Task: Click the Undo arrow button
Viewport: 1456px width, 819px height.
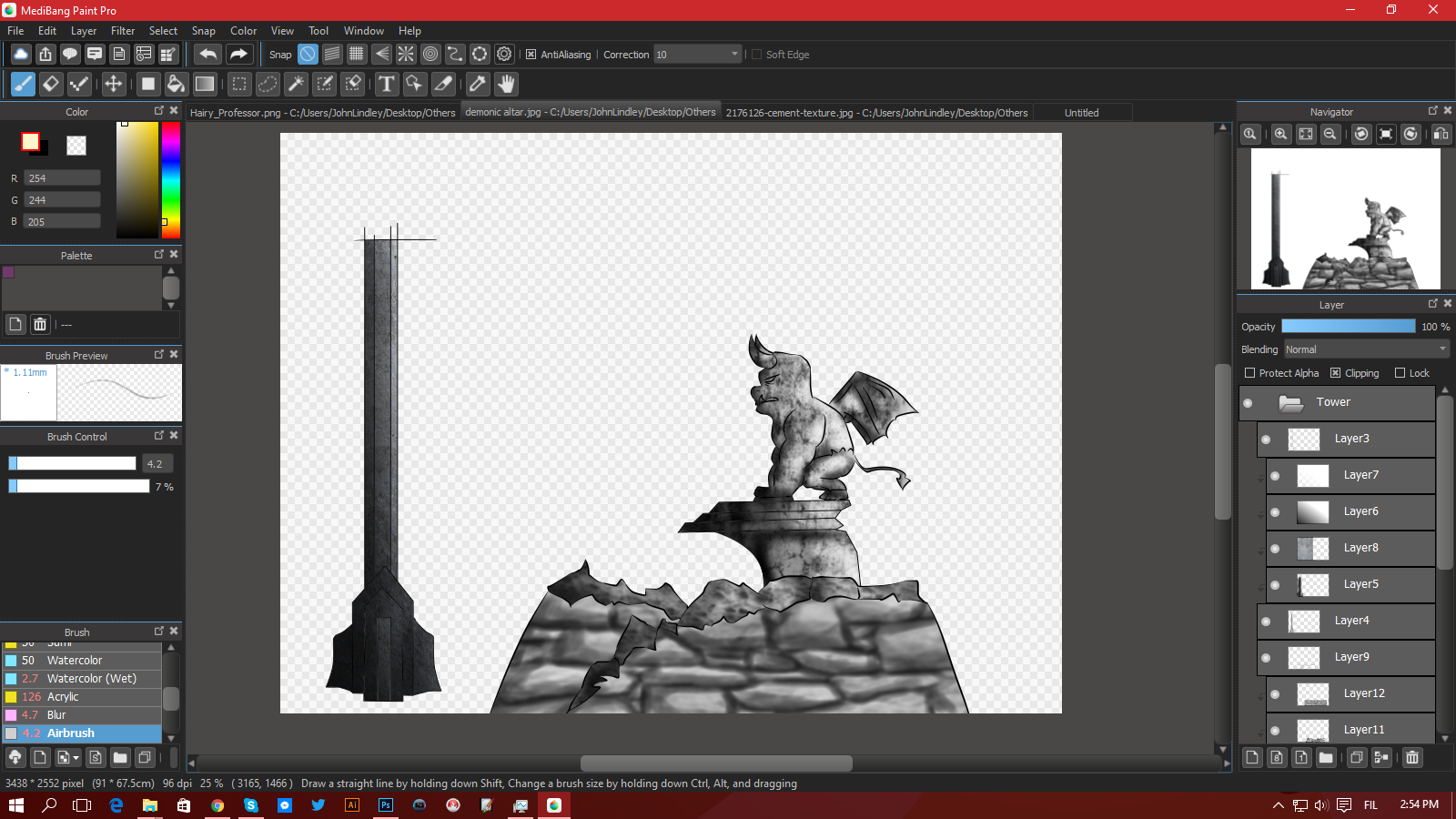Action: [207, 55]
